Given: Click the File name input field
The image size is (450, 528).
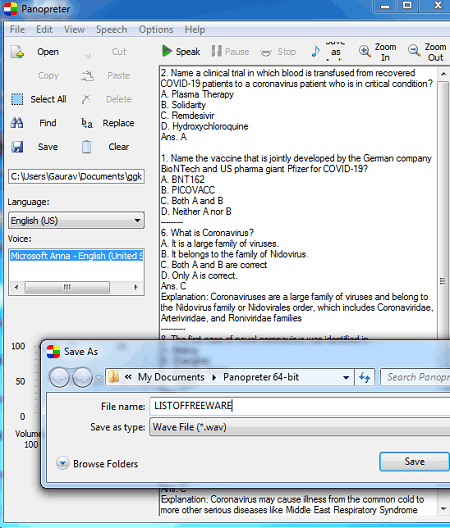Looking at the screenshot, I should pos(299,406).
